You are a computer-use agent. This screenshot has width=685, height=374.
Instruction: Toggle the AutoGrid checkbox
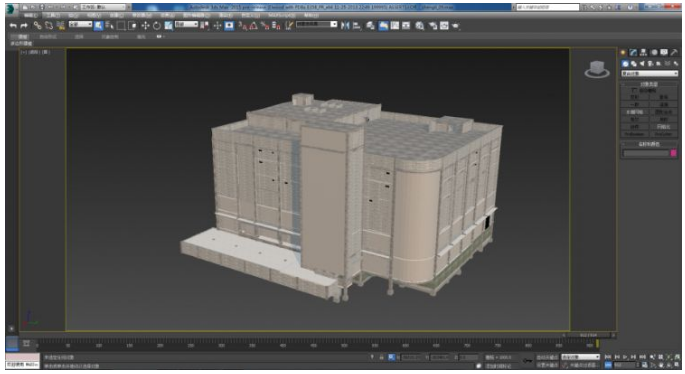coord(634,90)
